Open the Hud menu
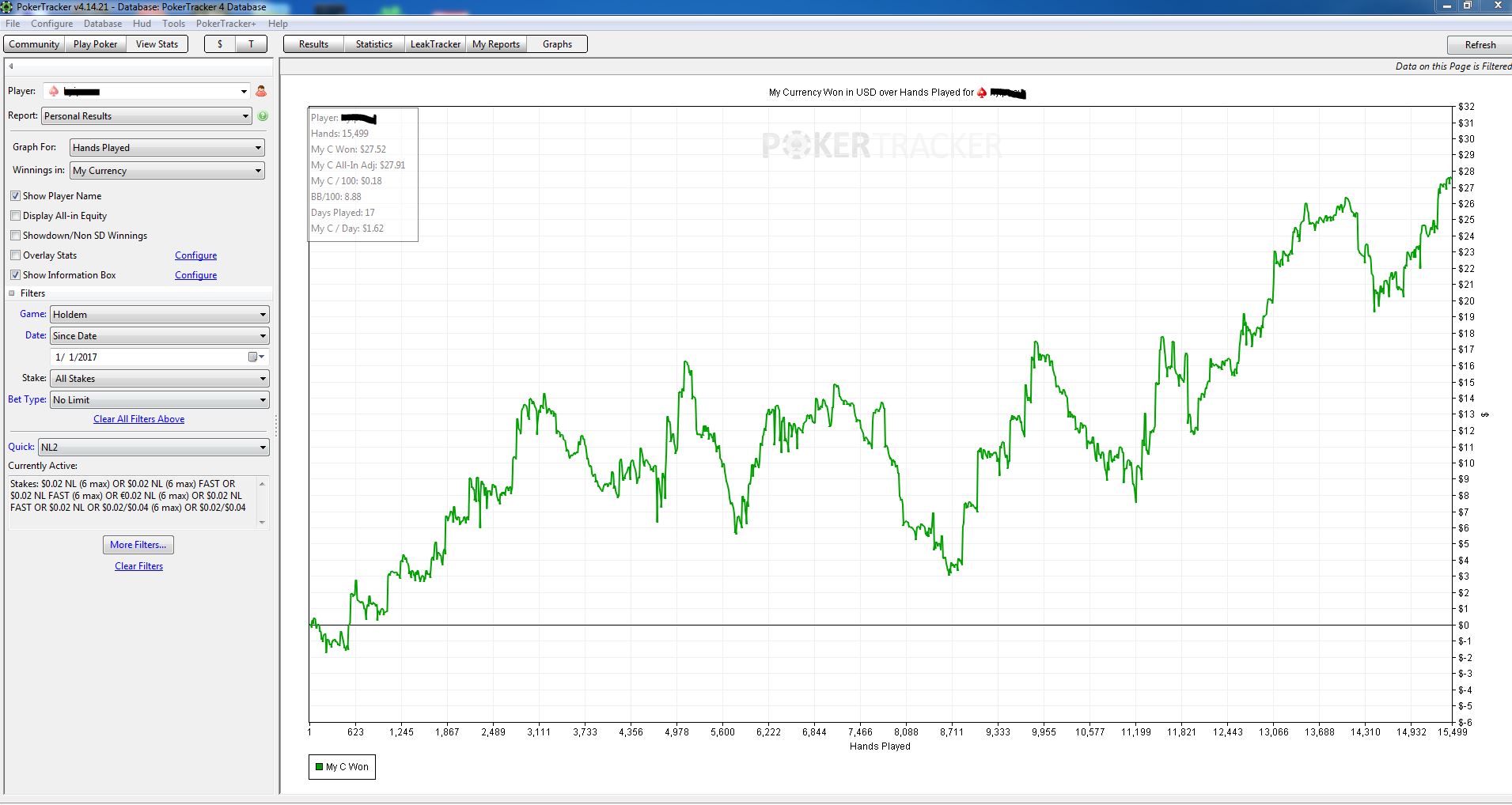 (x=142, y=24)
